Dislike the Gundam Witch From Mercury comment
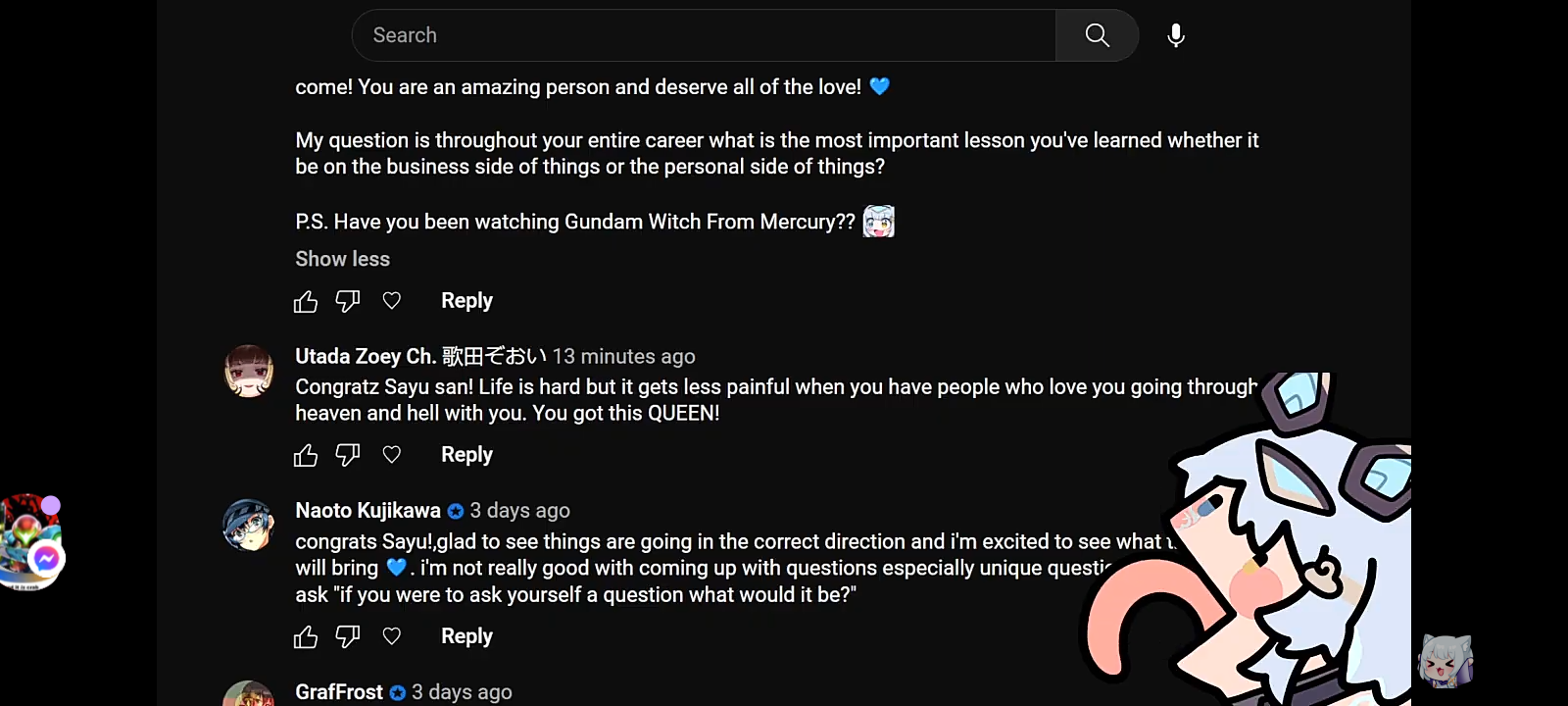Screen dimensions: 1568x706 [348, 301]
